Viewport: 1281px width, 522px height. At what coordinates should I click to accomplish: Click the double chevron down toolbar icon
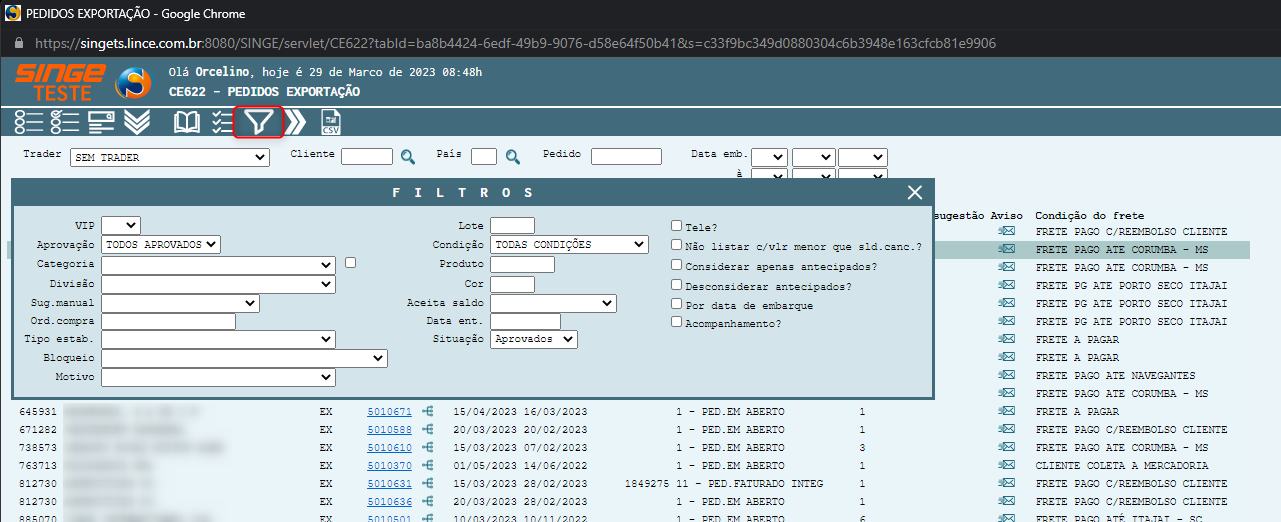pos(137,122)
